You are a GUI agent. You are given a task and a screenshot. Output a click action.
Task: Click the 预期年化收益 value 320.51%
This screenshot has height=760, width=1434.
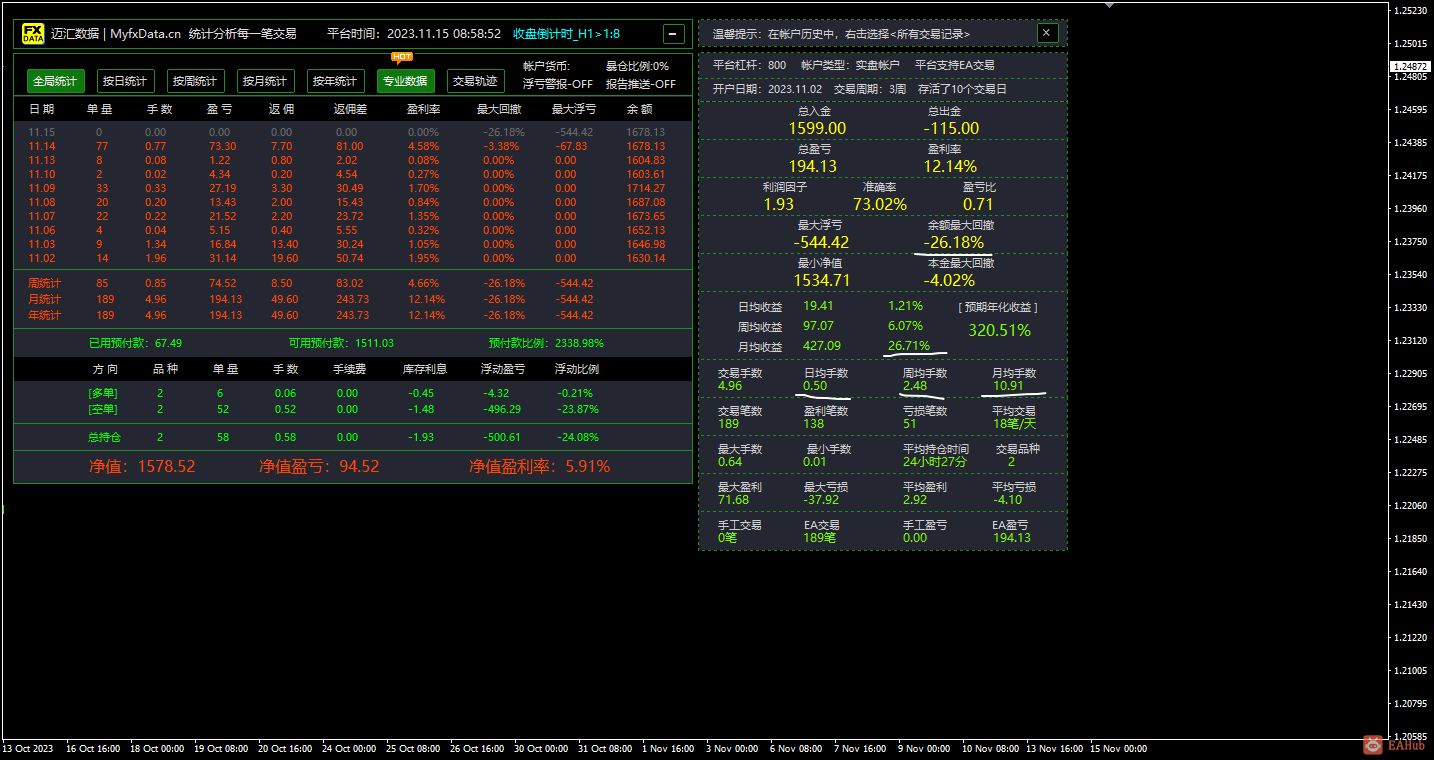click(x=999, y=330)
